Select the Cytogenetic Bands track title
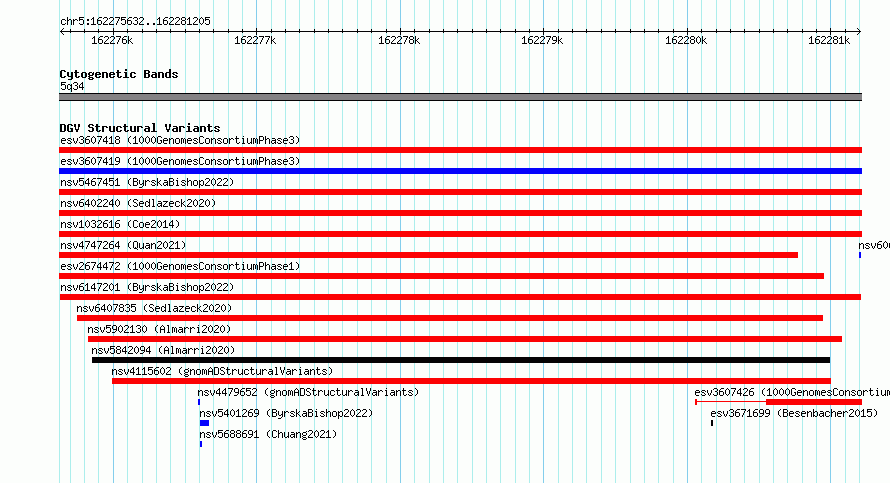Viewport: 890px width, 483px height. (x=119, y=74)
